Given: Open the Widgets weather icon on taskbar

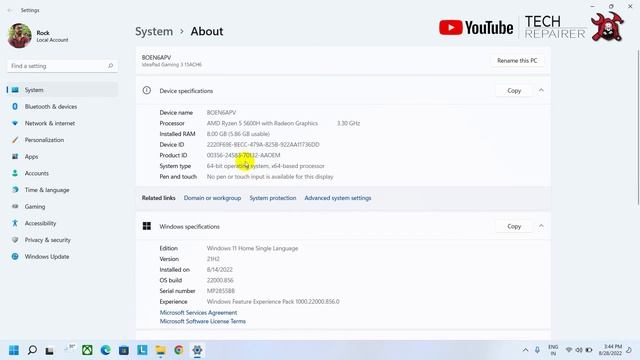Looking at the screenshot, I should [x=69, y=349].
